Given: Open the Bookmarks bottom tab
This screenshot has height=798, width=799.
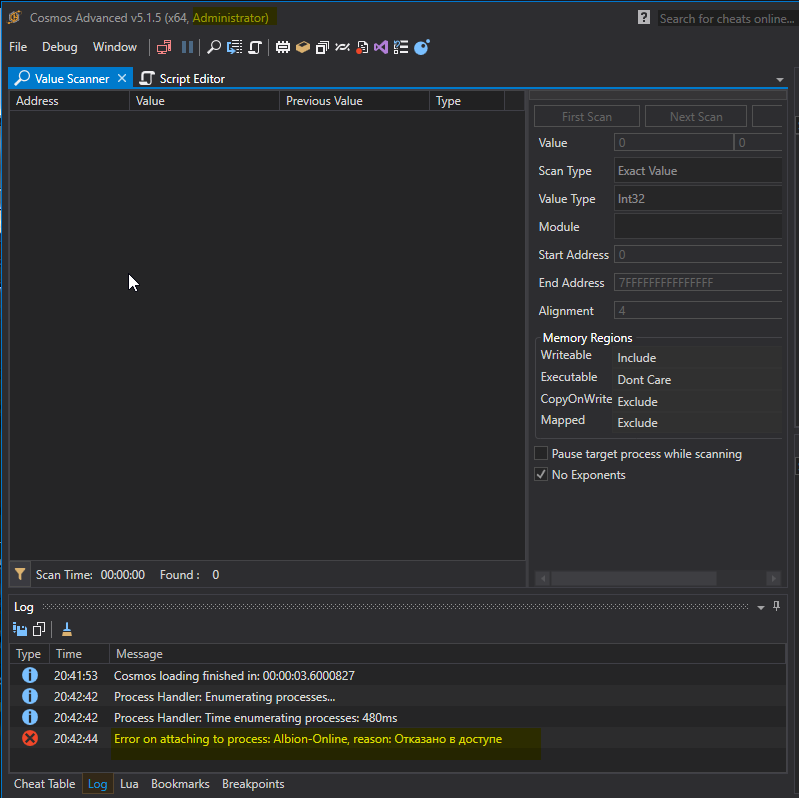Looking at the screenshot, I should click(180, 784).
